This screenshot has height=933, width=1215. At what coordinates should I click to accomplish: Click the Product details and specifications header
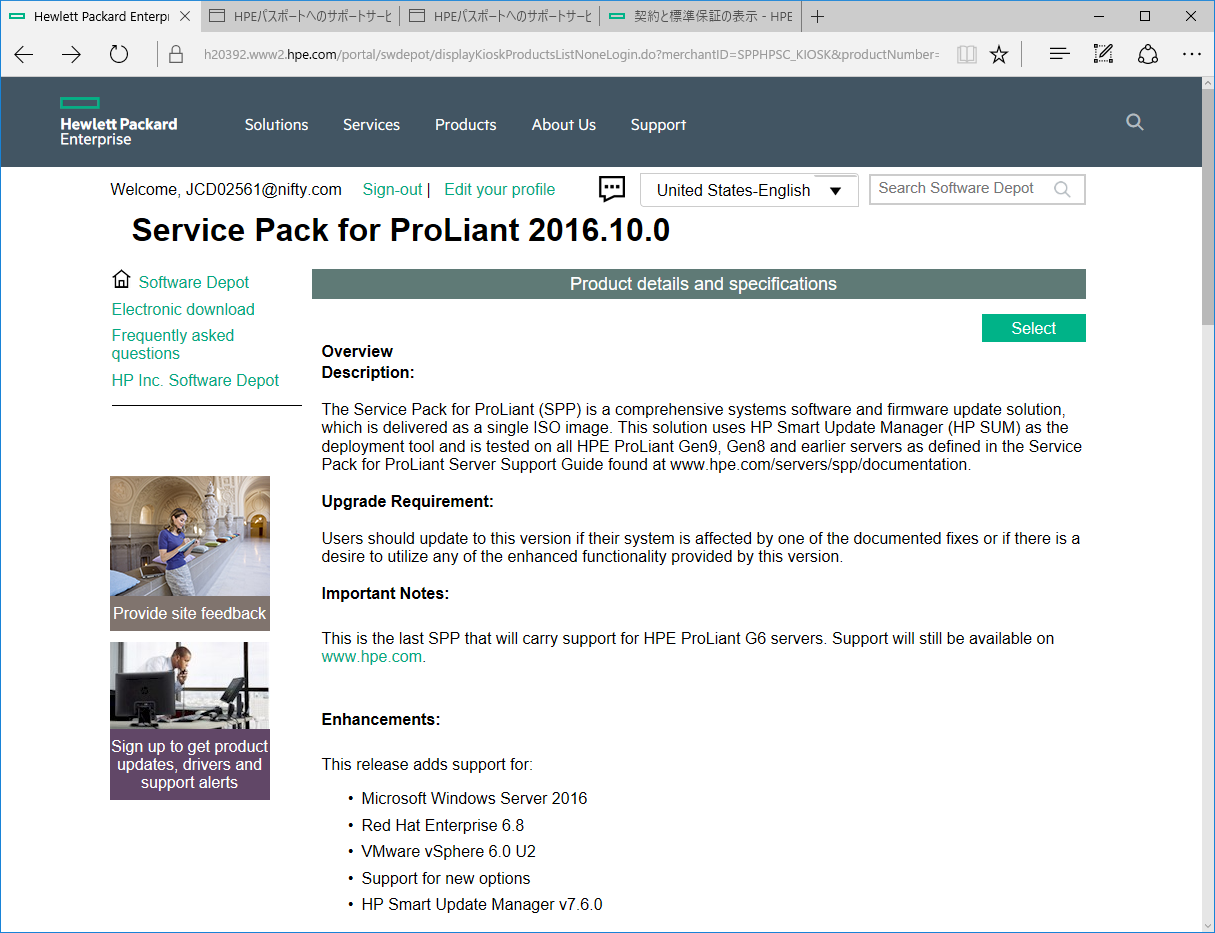coord(699,284)
